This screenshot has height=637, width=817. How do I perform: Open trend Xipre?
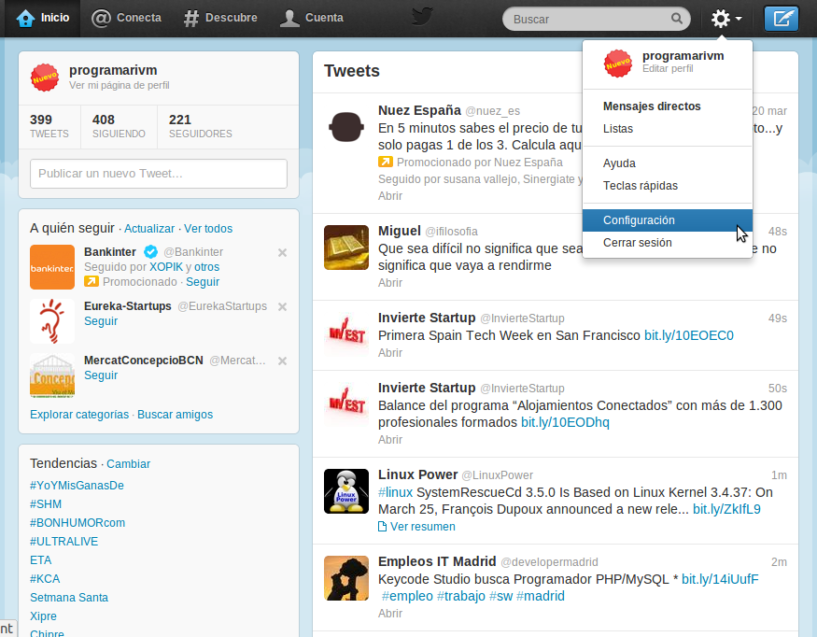(x=43, y=616)
